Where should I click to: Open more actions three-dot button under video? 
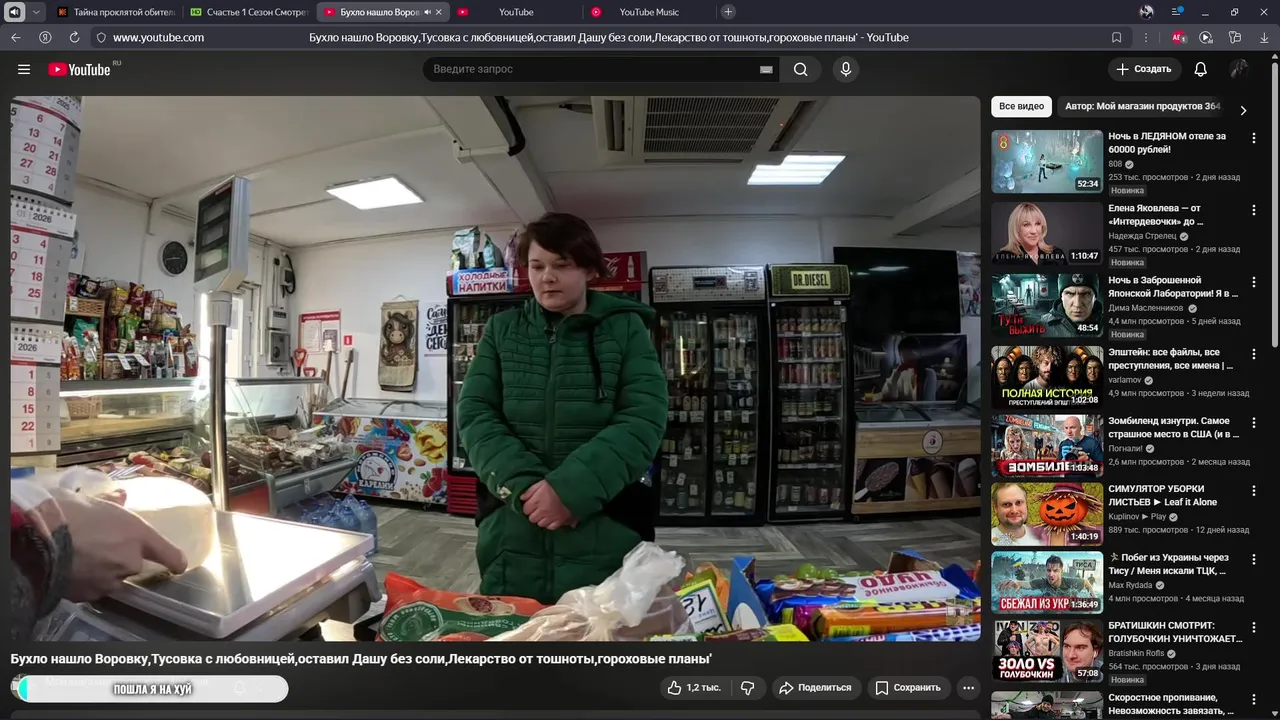pos(968,688)
